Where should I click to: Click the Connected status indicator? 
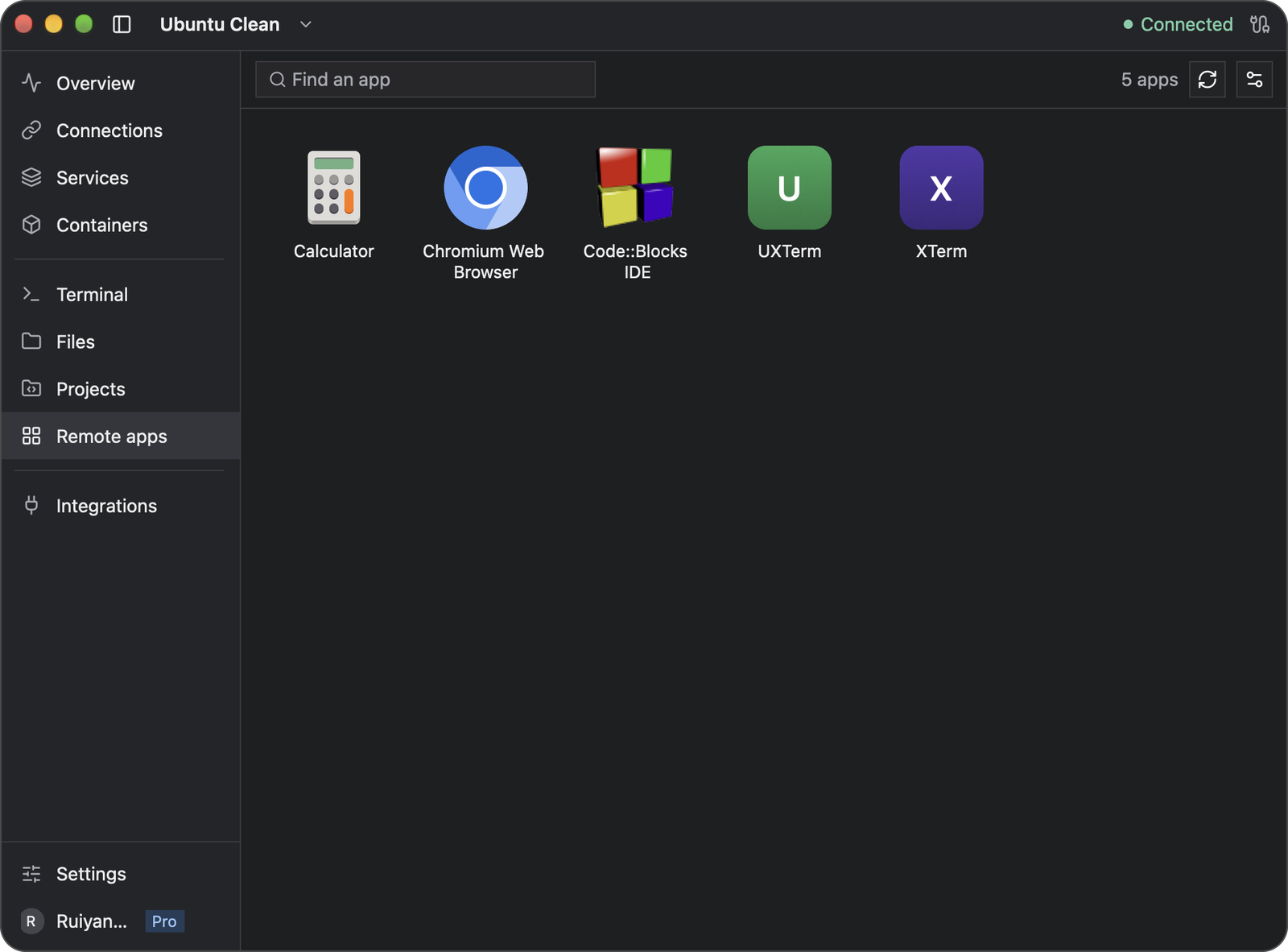click(1178, 24)
